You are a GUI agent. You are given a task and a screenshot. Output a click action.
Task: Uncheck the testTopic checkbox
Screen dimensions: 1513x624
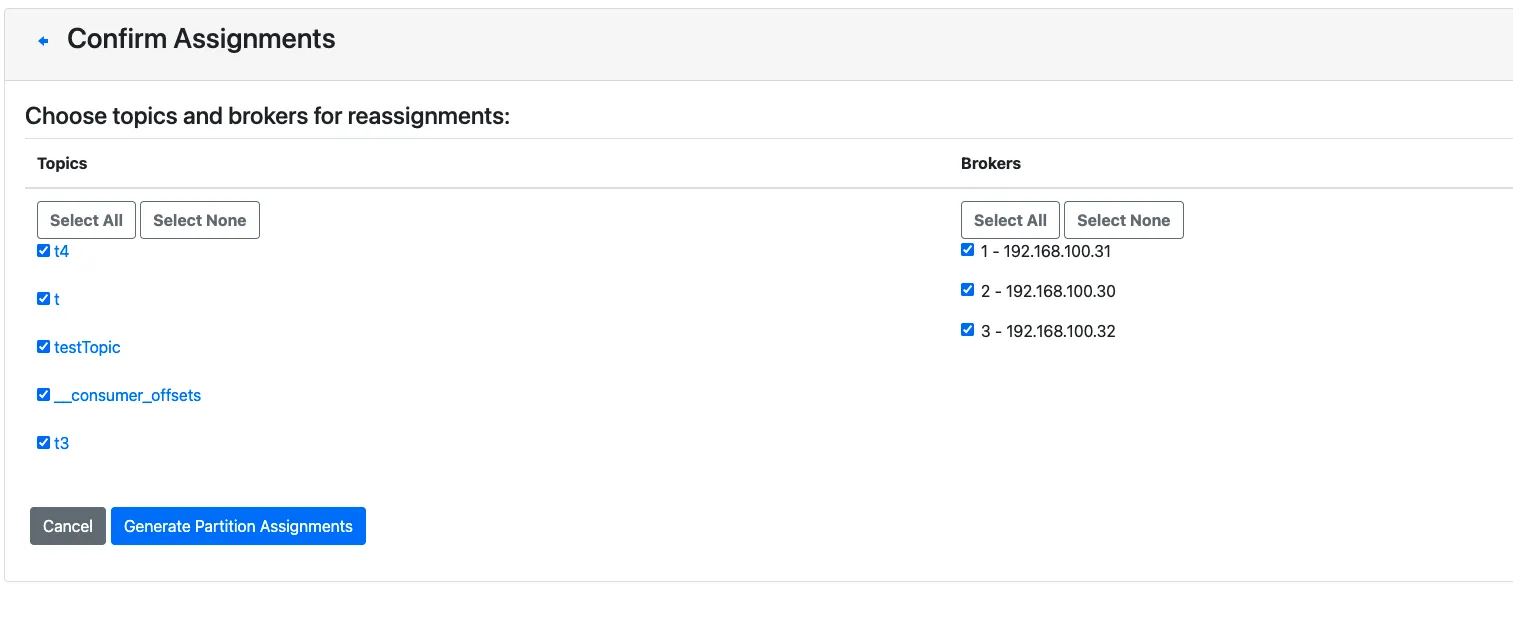(x=43, y=347)
